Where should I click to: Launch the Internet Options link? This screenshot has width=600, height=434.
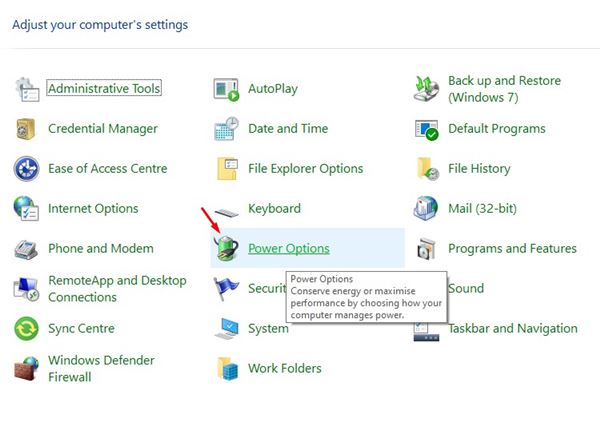pos(93,209)
